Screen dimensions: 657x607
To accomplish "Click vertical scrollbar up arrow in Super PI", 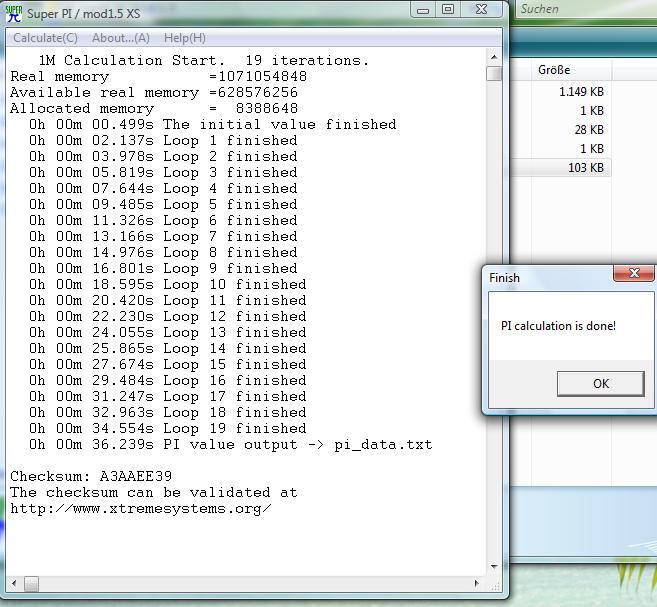I will (x=494, y=57).
